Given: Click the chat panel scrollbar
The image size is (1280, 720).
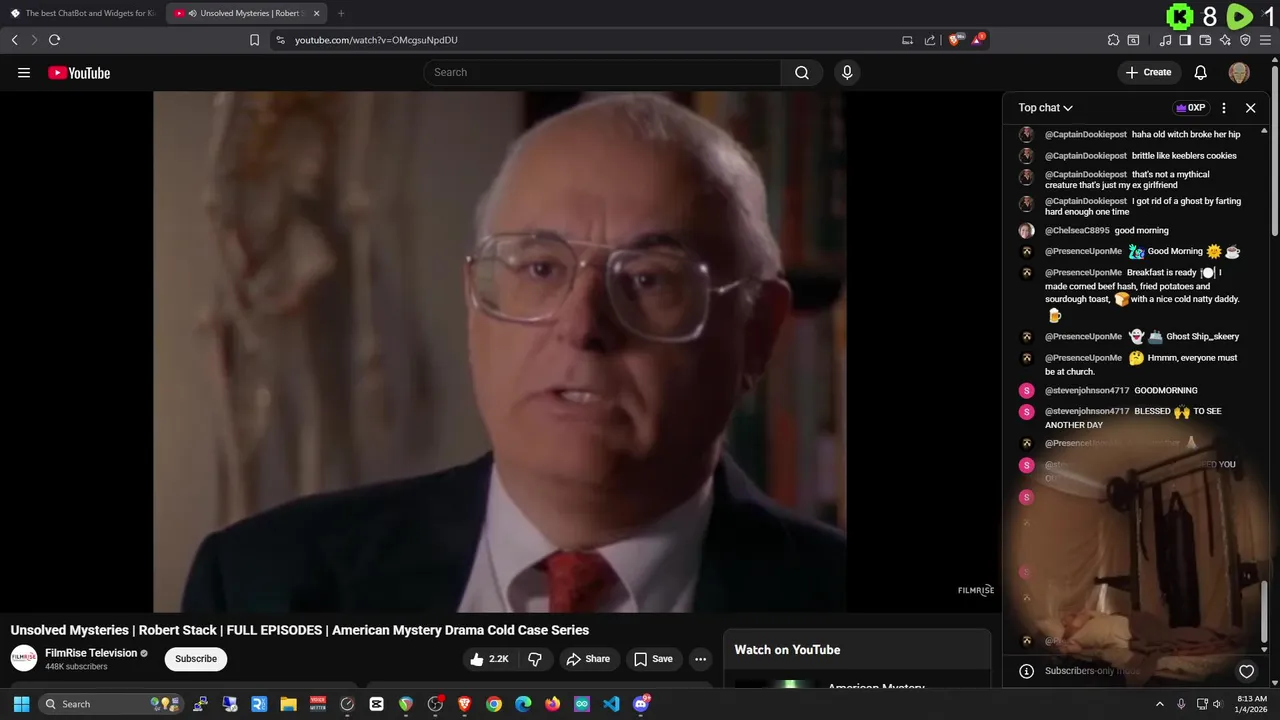Looking at the screenshot, I should [x=1264, y=610].
